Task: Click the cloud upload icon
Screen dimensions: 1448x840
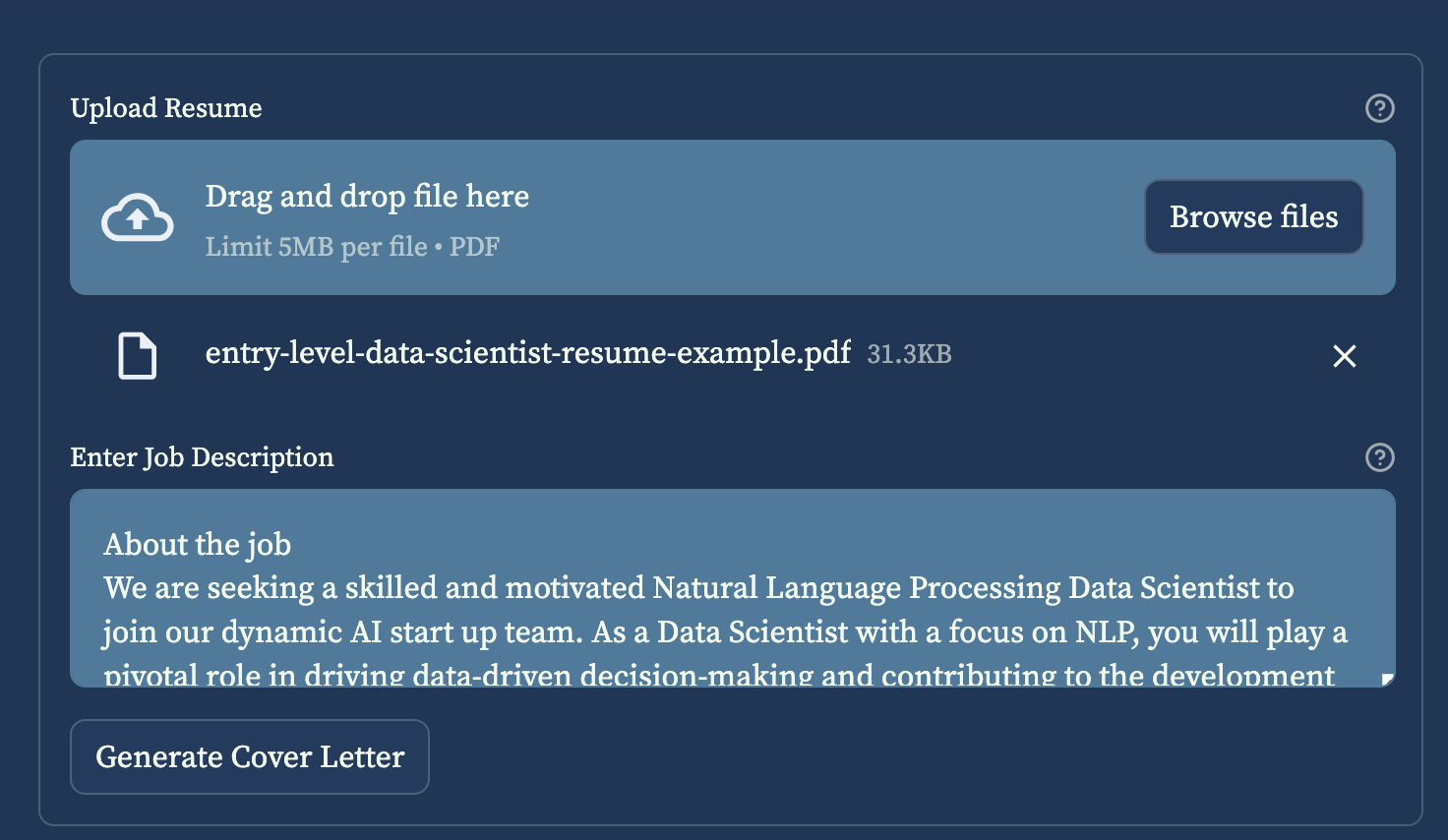Action: (138, 217)
